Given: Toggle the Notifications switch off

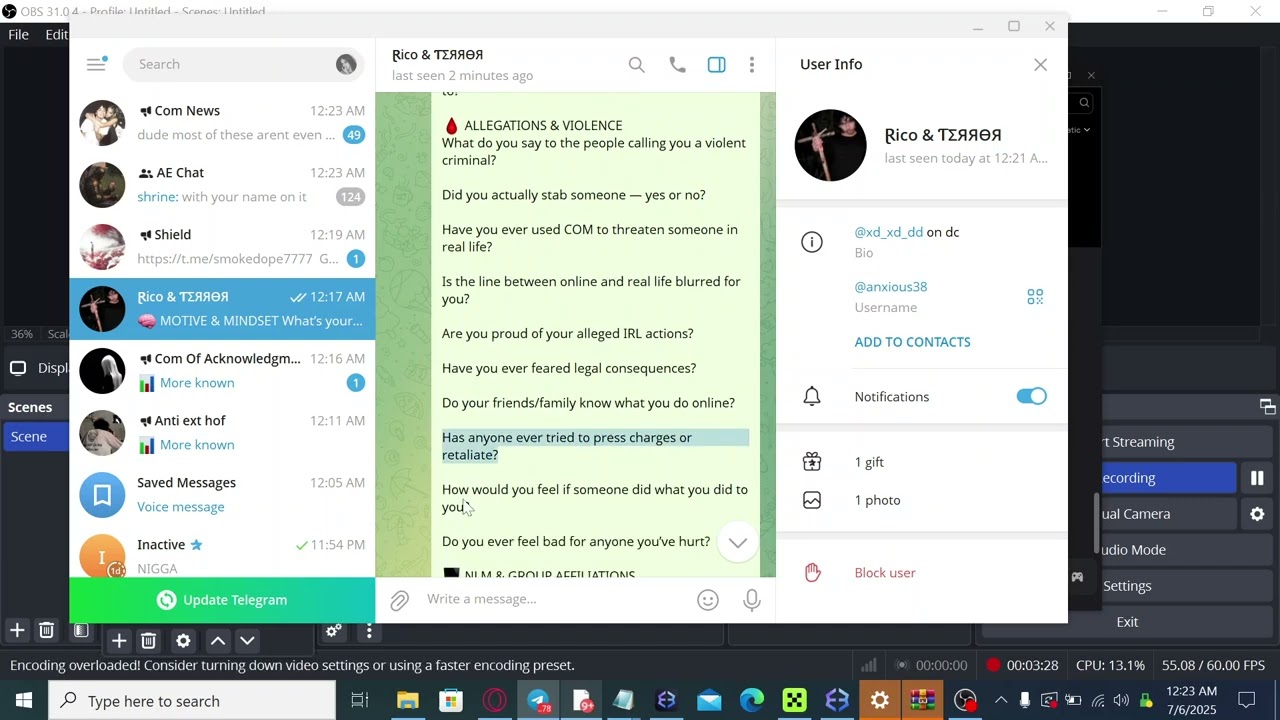Looking at the screenshot, I should 1031,397.
